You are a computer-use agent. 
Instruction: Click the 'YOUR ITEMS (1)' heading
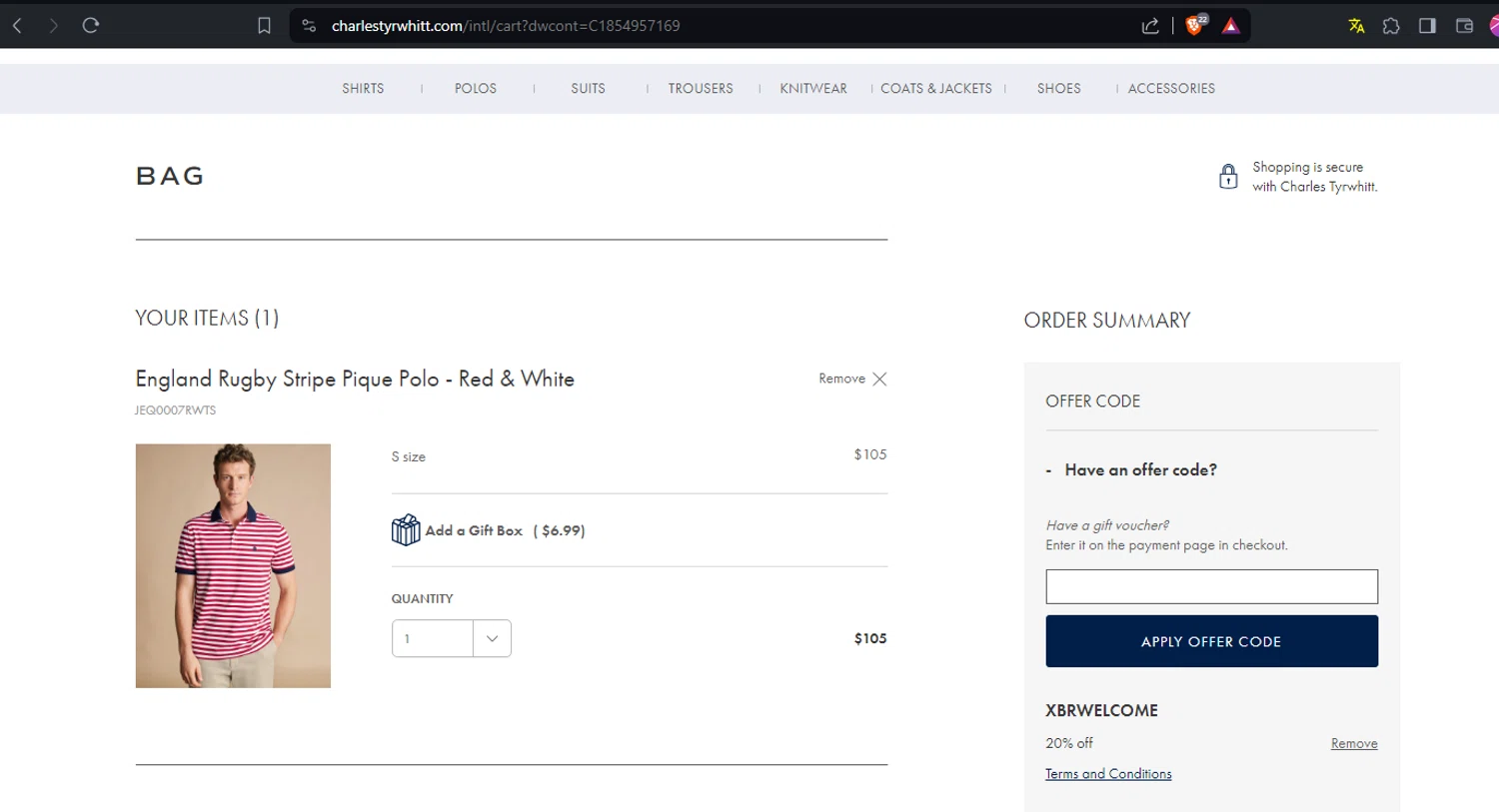(208, 318)
